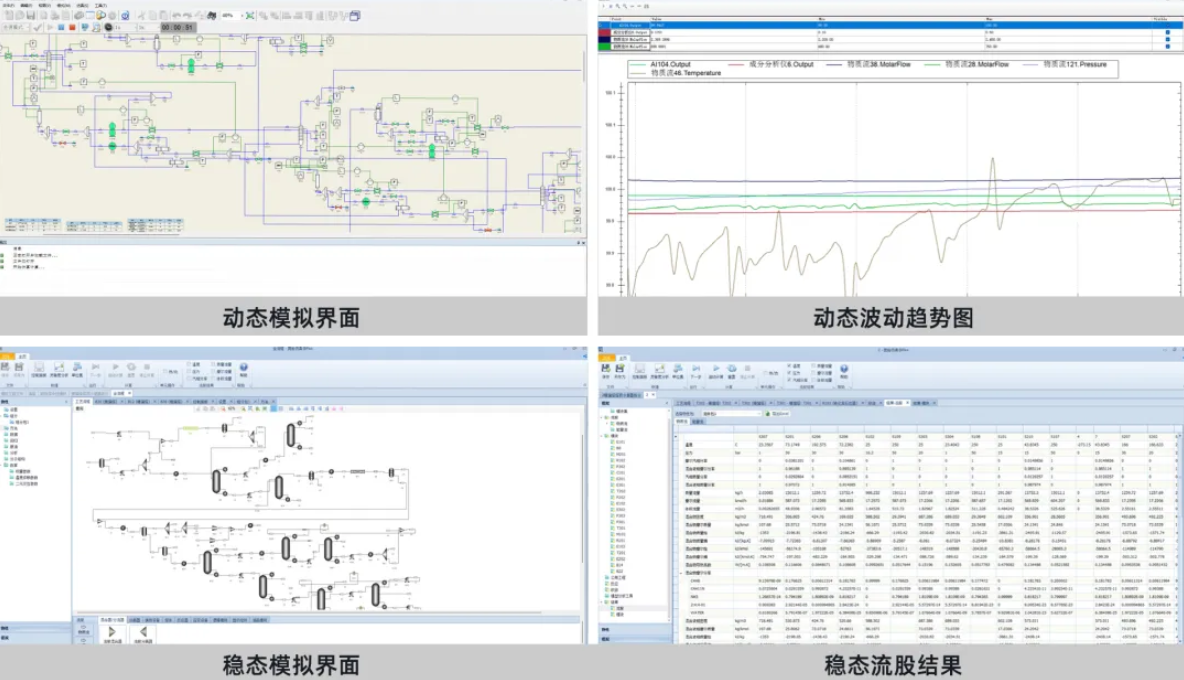Click the binoculars search icon in dynamic toolbar
Screen dimensions: 1184x680
tap(209, 16)
